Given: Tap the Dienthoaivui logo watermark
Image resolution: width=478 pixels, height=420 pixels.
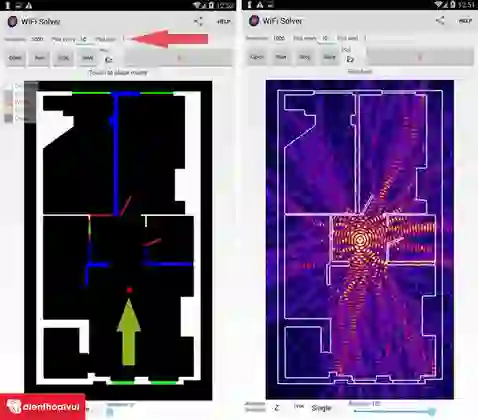Looking at the screenshot, I should tap(43, 407).
